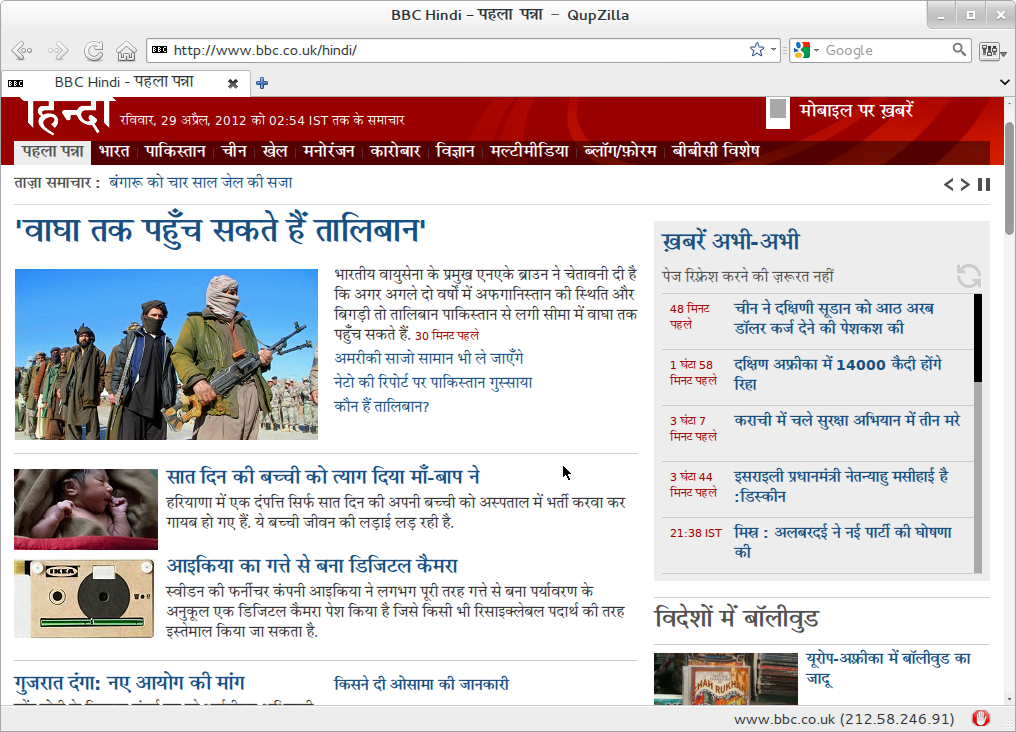Click the newborn baby thumbnail
1016x732 pixels.
pos(86,509)
